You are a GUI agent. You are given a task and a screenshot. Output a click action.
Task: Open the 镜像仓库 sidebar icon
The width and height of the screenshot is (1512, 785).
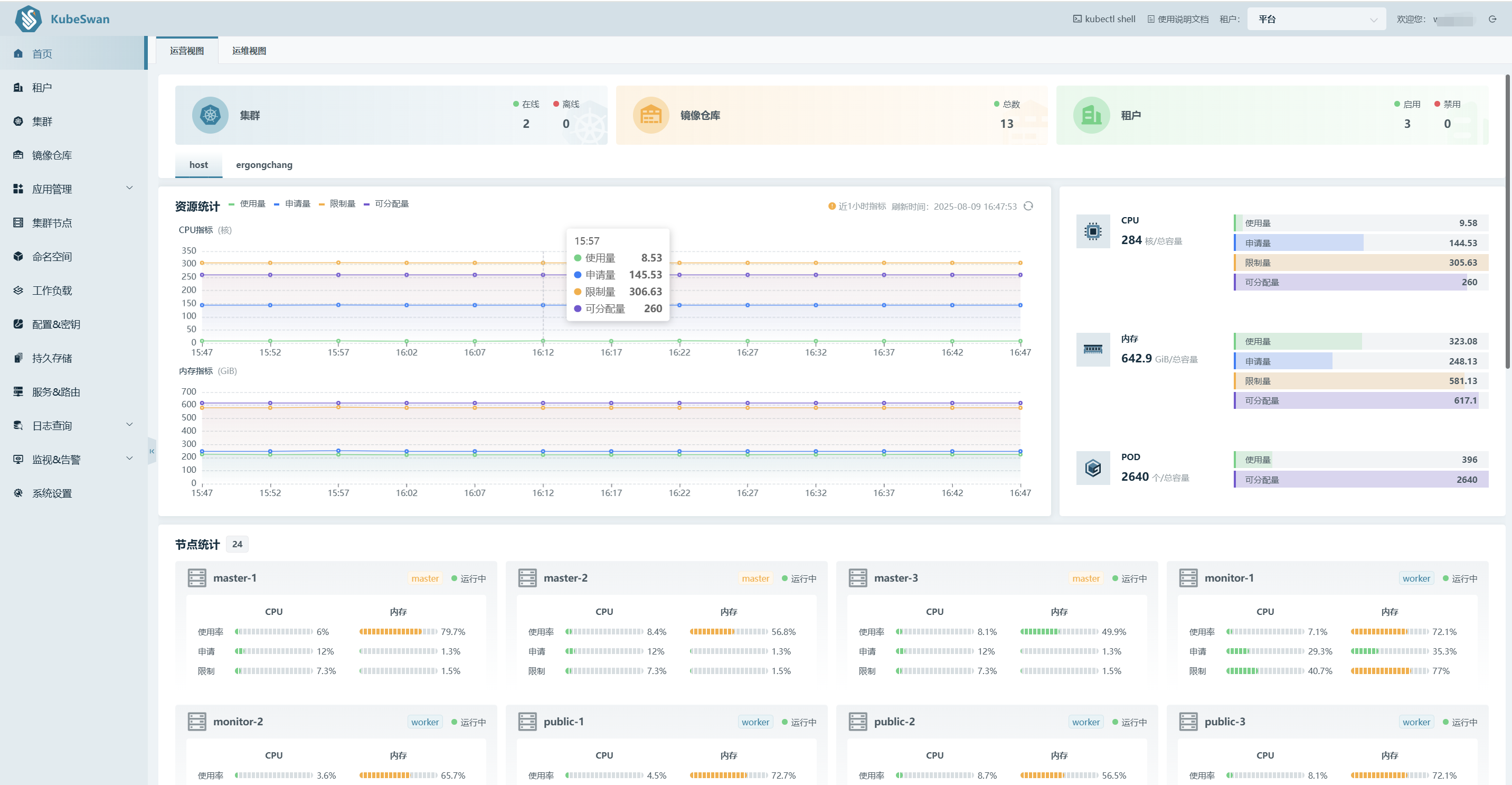click(18, 155)
